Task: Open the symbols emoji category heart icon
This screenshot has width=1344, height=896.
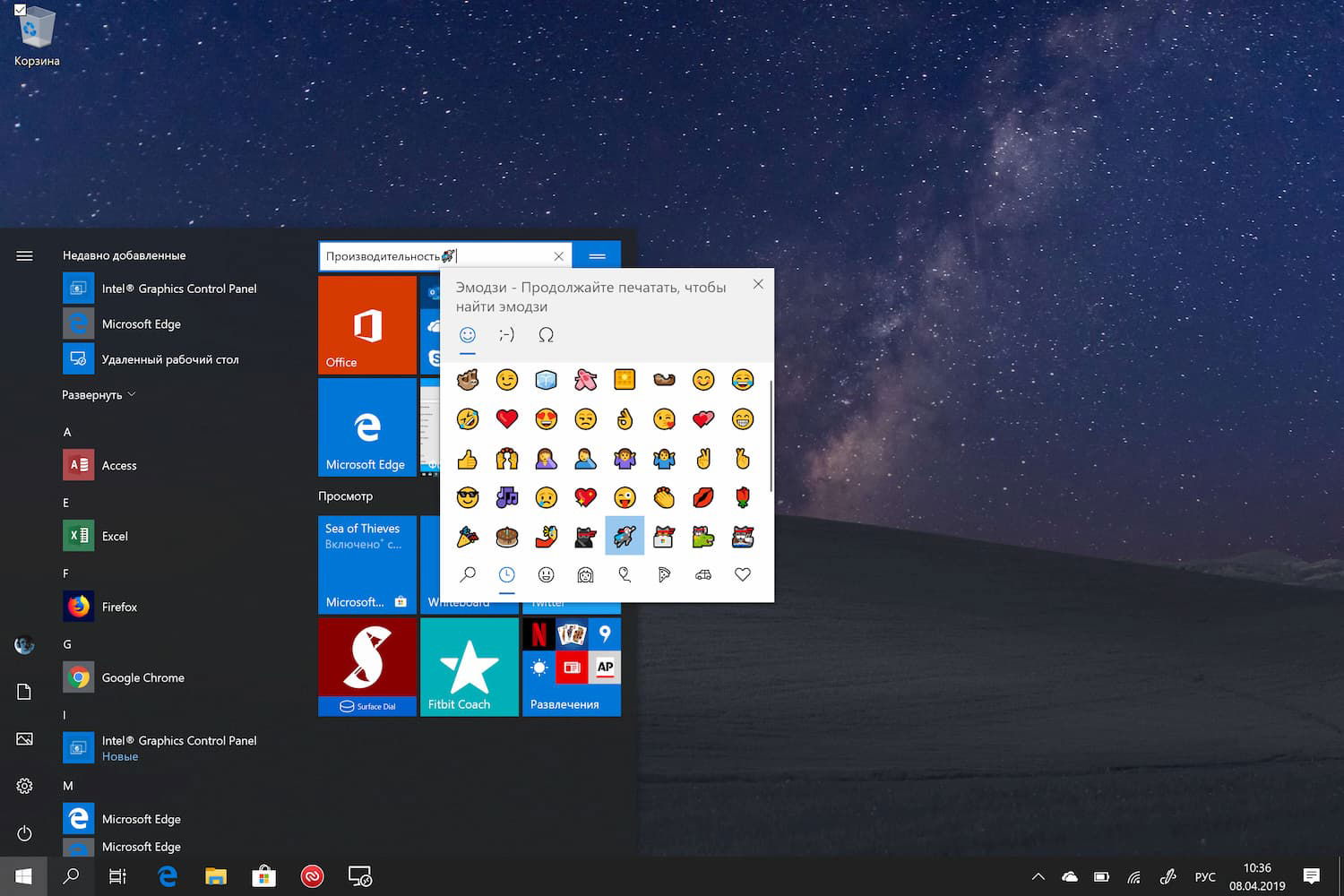Action: (743, 575)
